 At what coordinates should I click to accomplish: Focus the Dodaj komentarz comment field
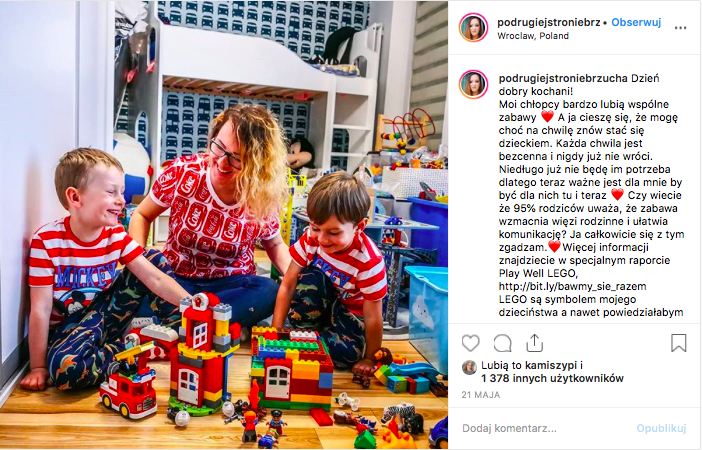(546, 429)
